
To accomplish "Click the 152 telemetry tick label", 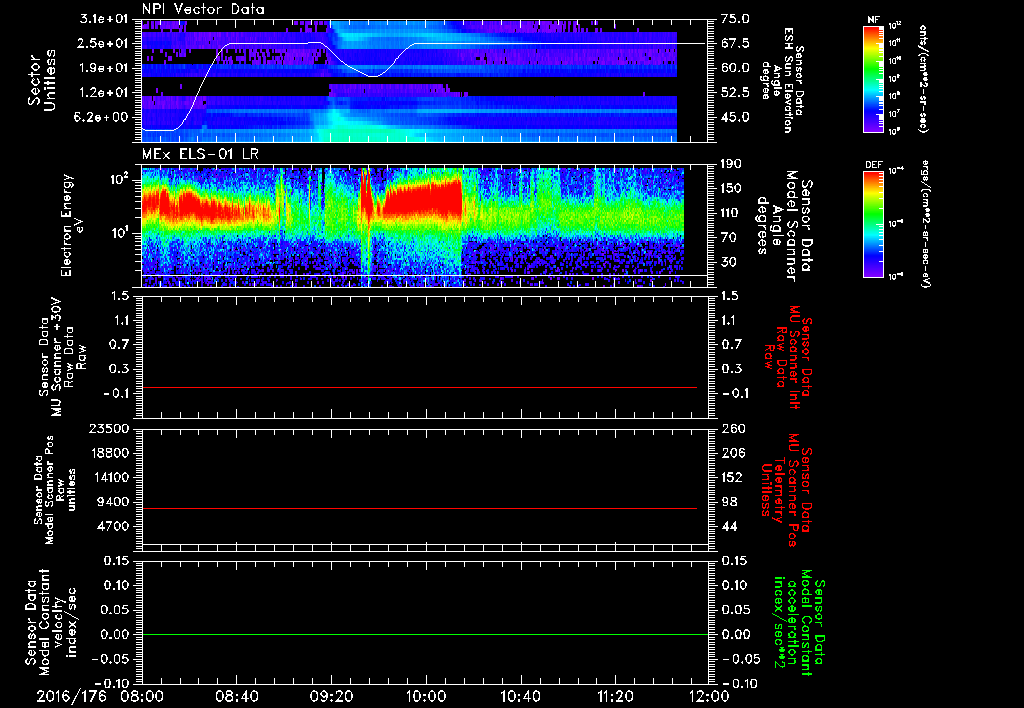I will click(732, 477).
